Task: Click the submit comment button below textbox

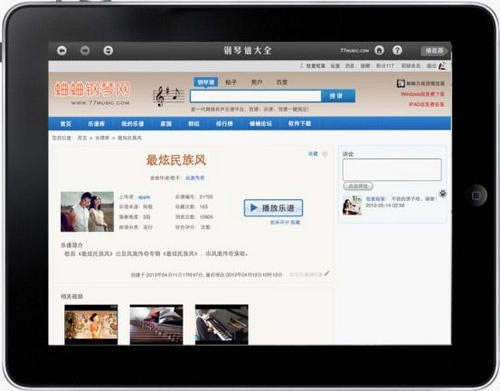Action: [x=358, y=186]
